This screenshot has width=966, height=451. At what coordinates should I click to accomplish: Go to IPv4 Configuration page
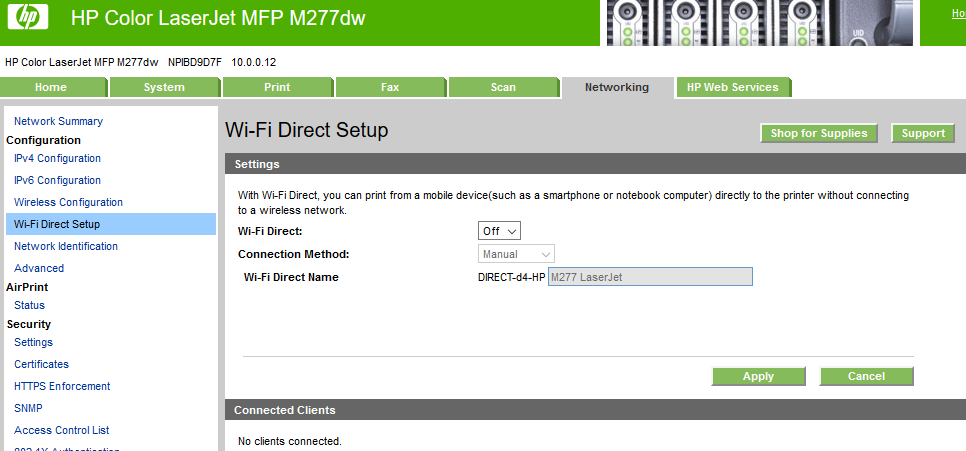[57, 158]
